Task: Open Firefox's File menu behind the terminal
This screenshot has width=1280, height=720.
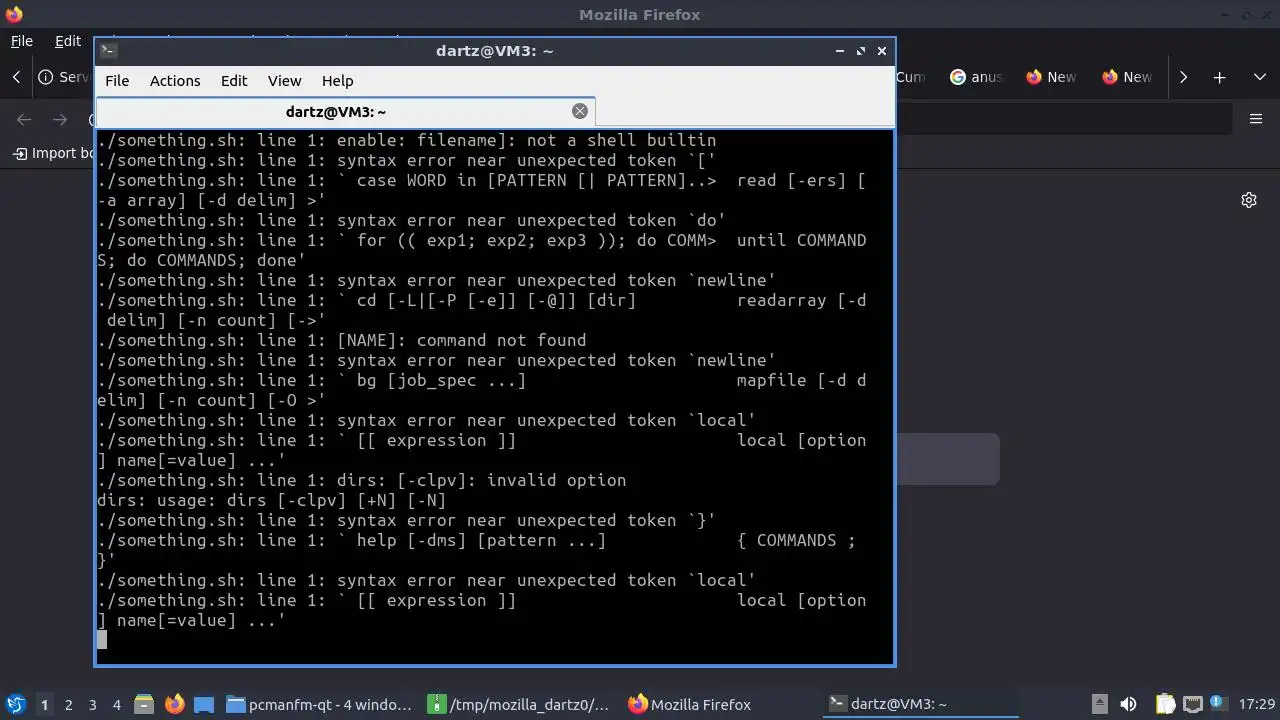Action: pyautogui.click(x=21, y=41)
